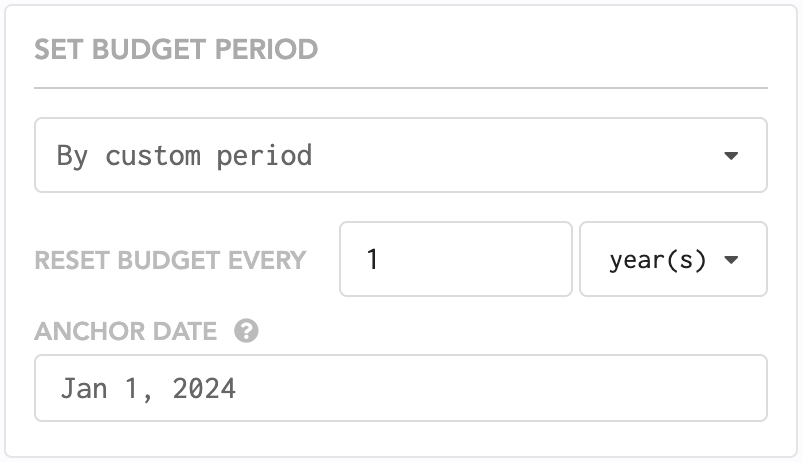This screenshot has height=462, width=802.
Task: Click the RESET BUDGET EVERY label
Action: (x=170, y=260)
